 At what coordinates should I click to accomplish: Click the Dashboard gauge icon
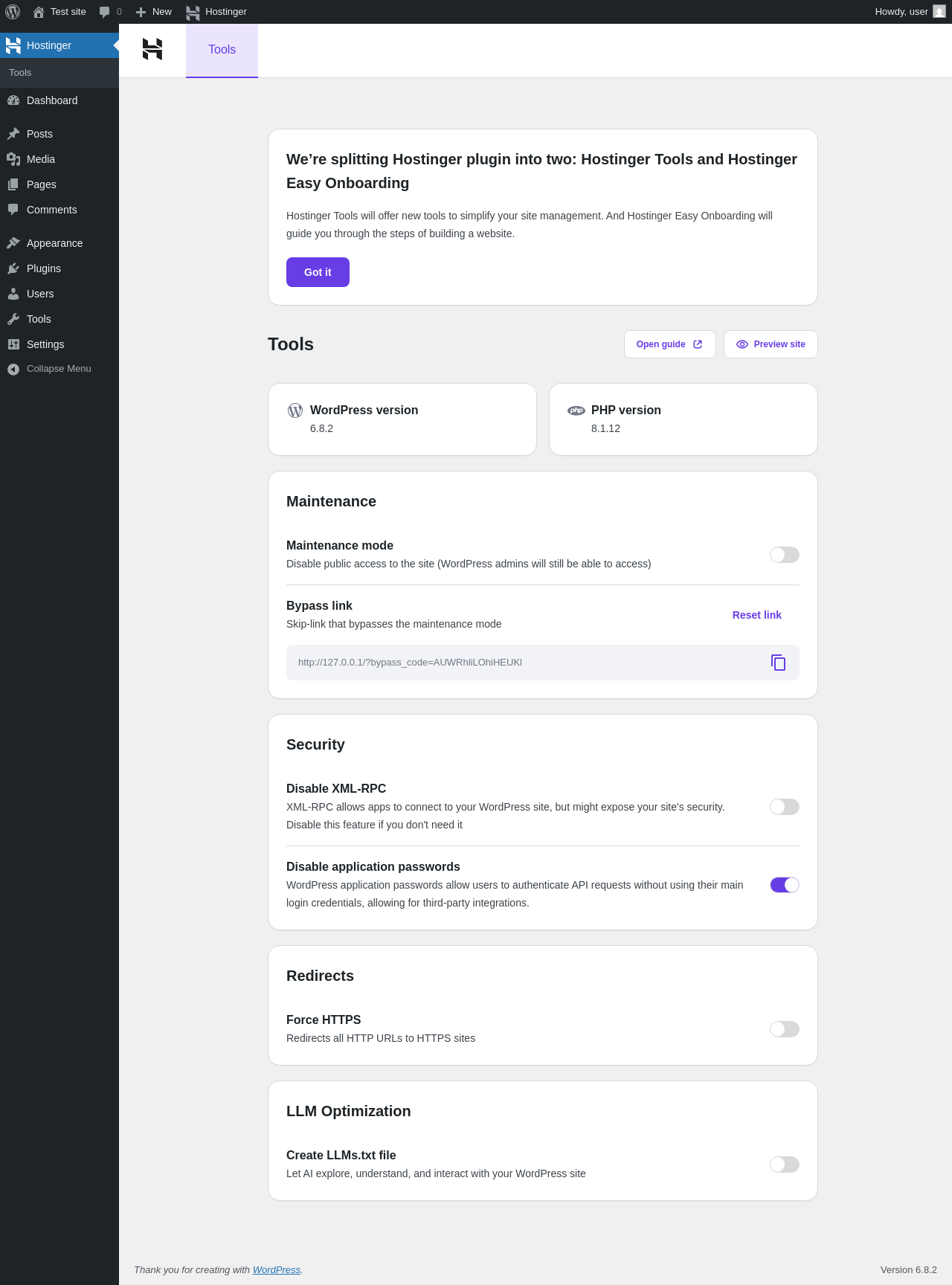click(13, 100)
